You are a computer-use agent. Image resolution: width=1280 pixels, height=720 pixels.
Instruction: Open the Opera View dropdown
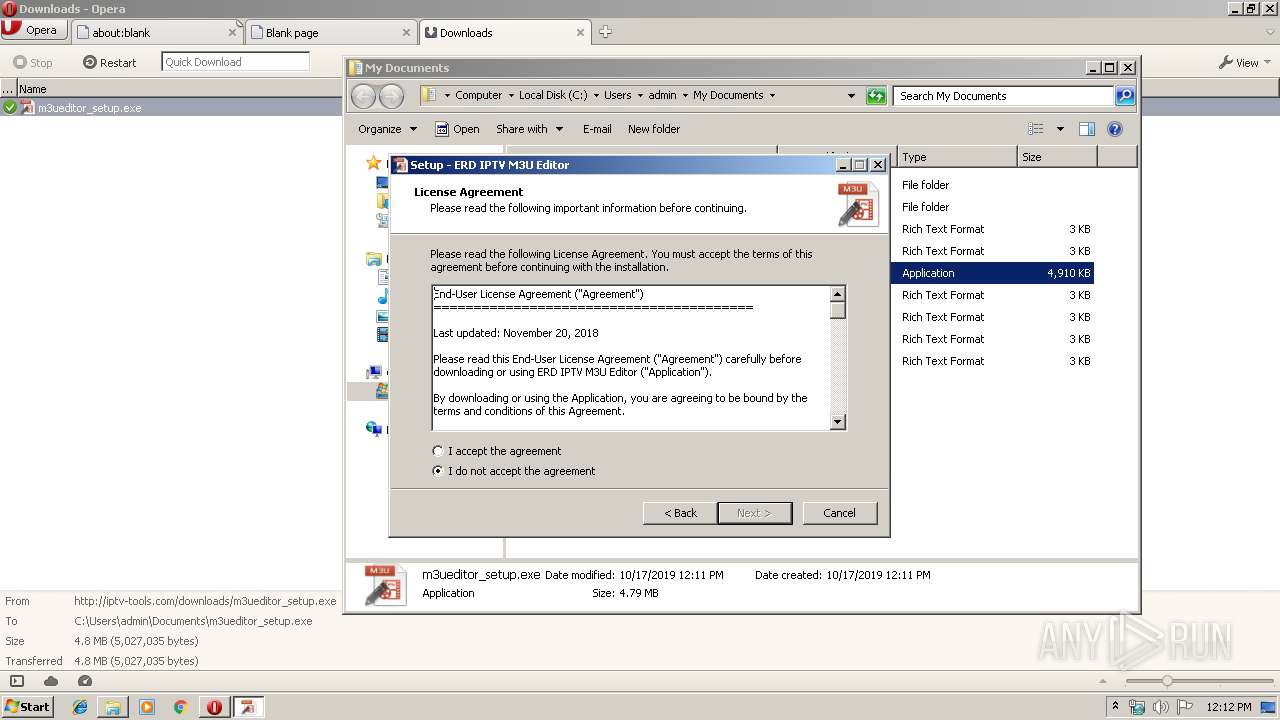[1245, 62]
